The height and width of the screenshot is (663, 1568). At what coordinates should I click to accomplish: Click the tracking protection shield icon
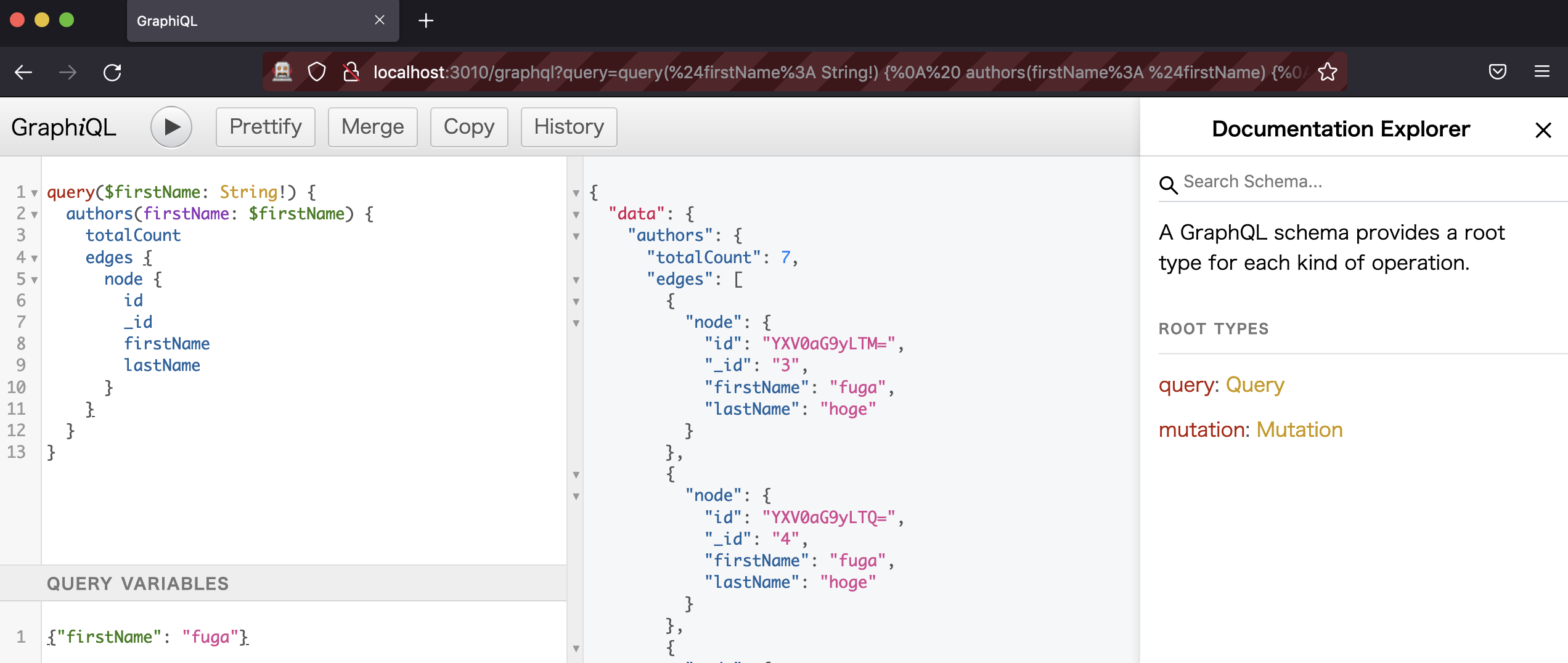[x=317, y=72]
